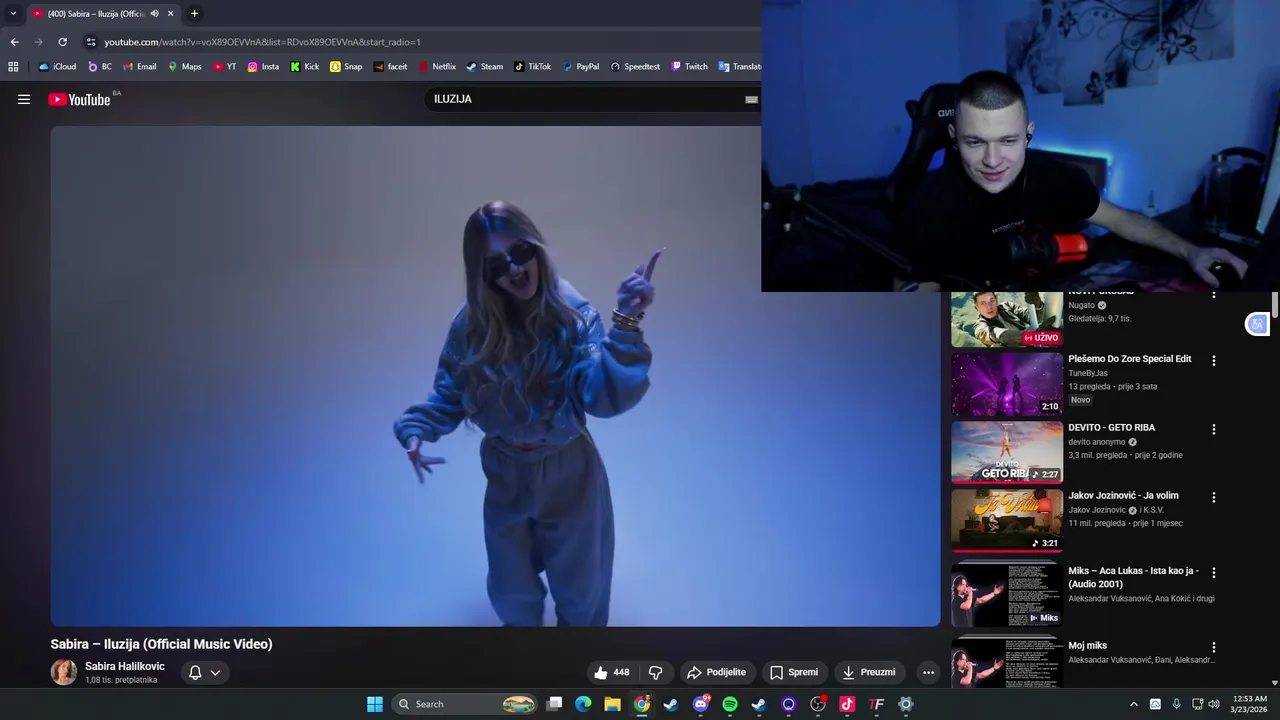
Task: Open Chrome tab search dropdown
Action: click(x=13, y=14)
